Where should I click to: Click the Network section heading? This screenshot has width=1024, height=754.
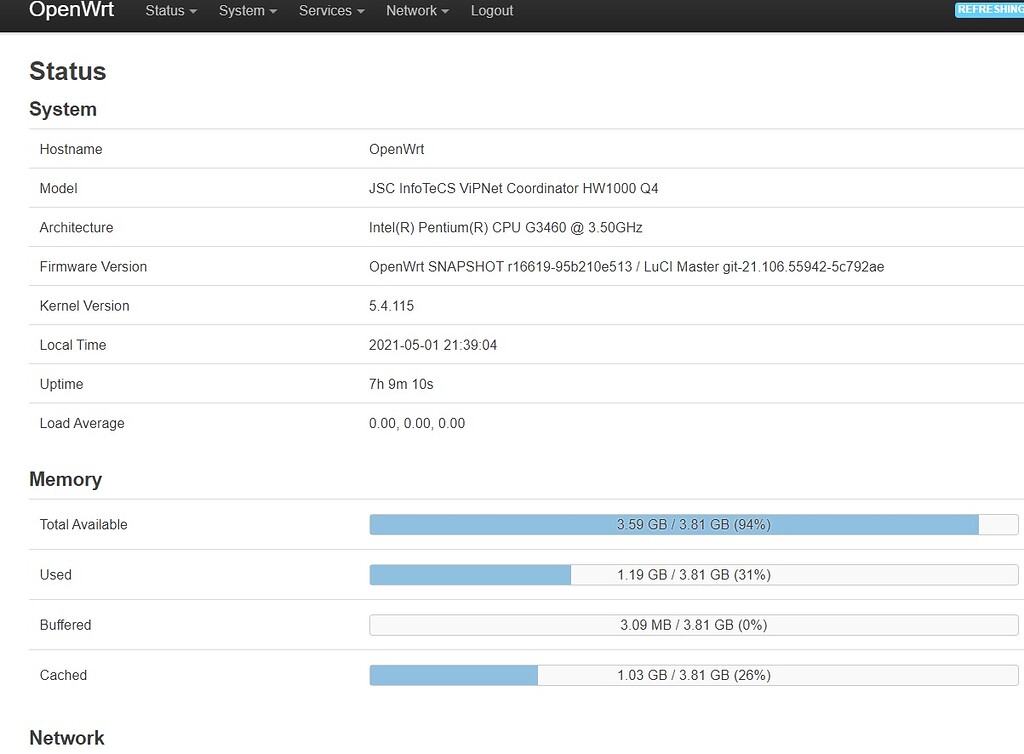click(67, 738)
